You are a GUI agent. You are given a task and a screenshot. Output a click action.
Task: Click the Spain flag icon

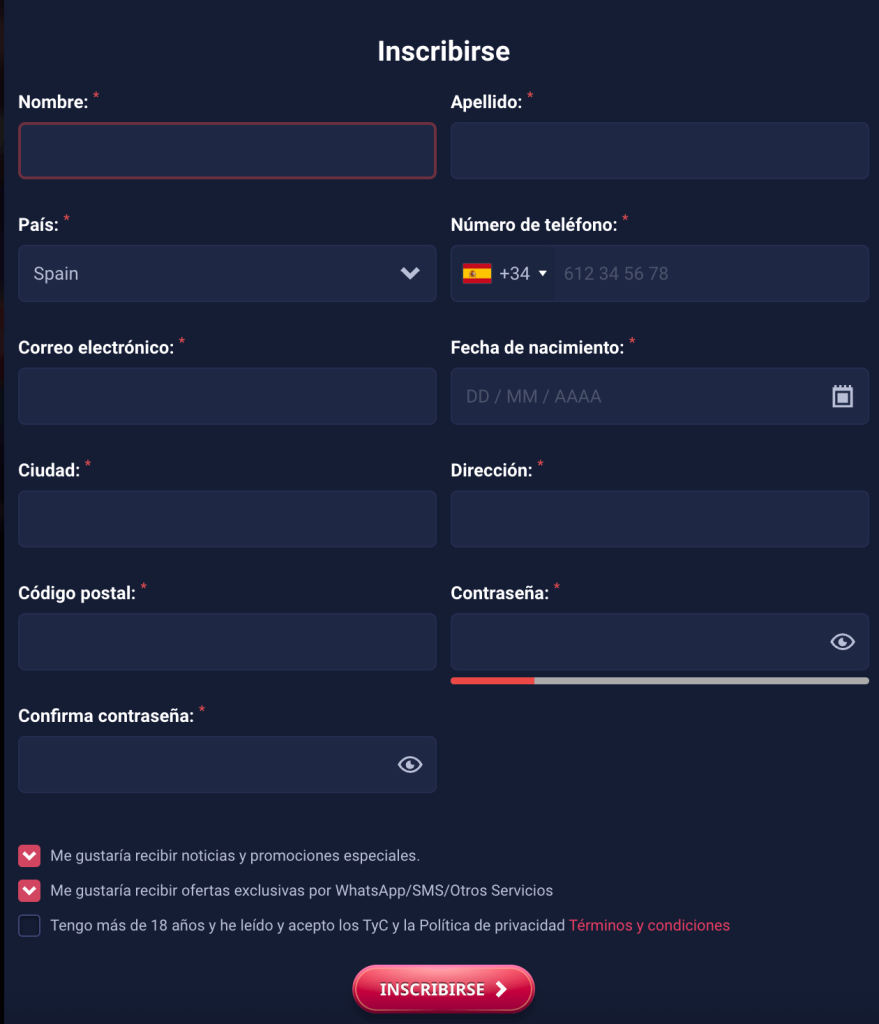point(477,274)
